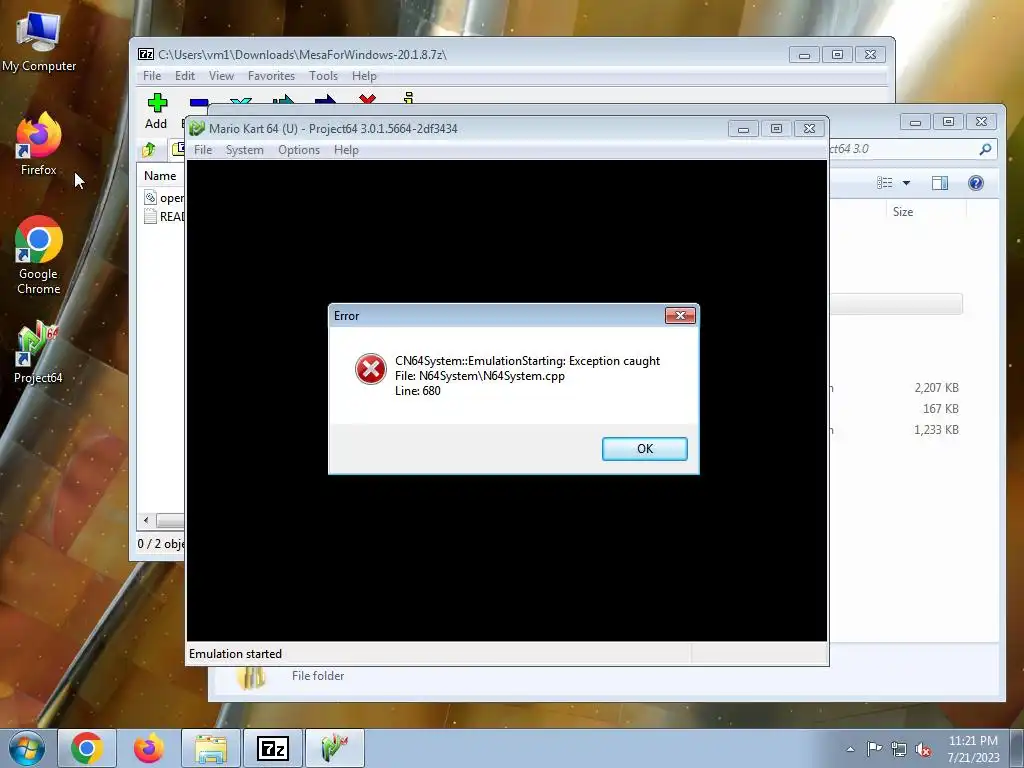Viewport: 1024px width, 768px height.
Task: Close the Project64 window
Action: click(x=809, y=129)
